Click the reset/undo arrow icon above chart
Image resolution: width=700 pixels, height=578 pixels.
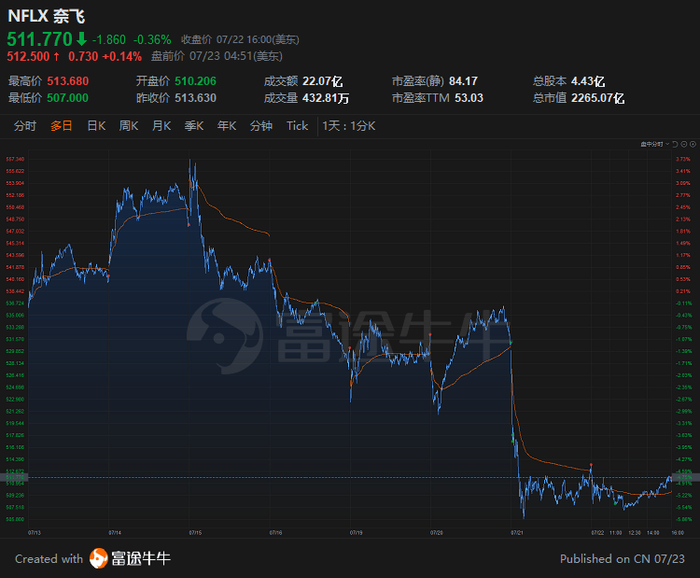675,144
